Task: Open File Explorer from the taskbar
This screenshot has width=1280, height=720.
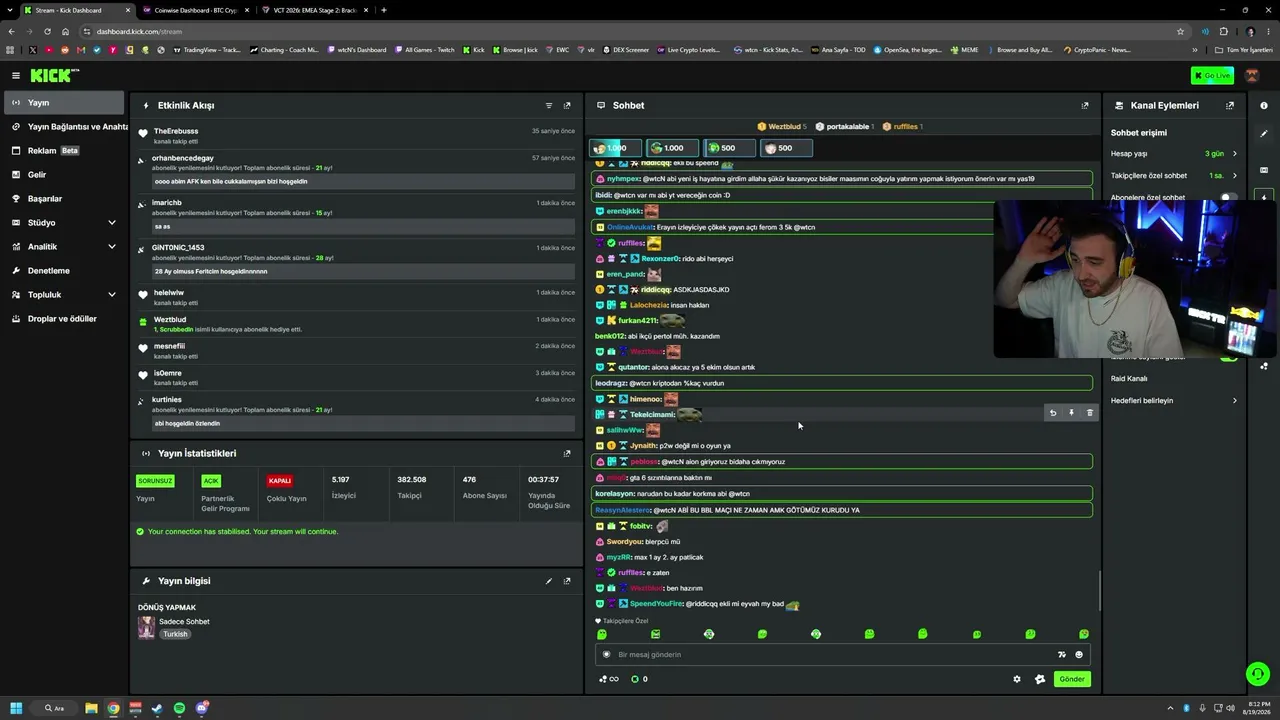Action: coord(91,708)
